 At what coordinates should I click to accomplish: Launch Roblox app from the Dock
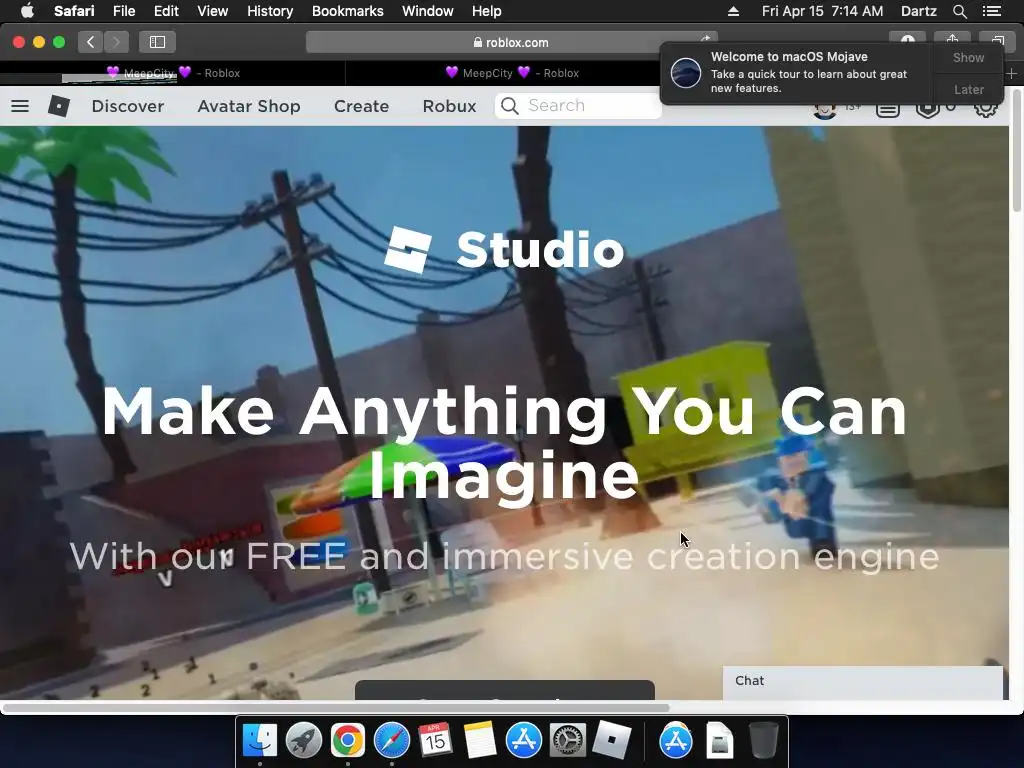click(612, 741)
